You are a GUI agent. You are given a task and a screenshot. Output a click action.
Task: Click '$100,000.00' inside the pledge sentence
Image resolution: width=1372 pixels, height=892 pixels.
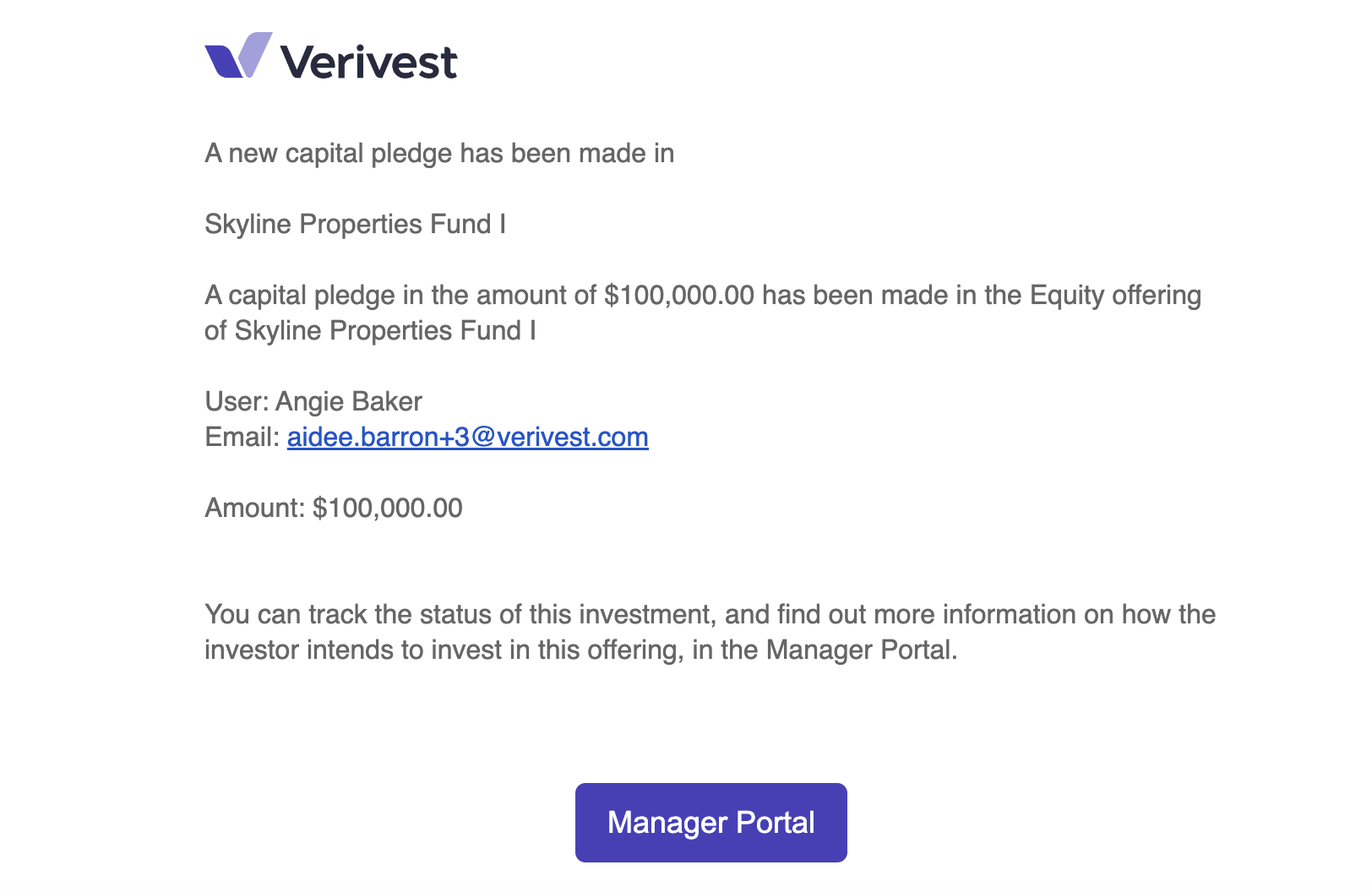(x=679, y=295)
